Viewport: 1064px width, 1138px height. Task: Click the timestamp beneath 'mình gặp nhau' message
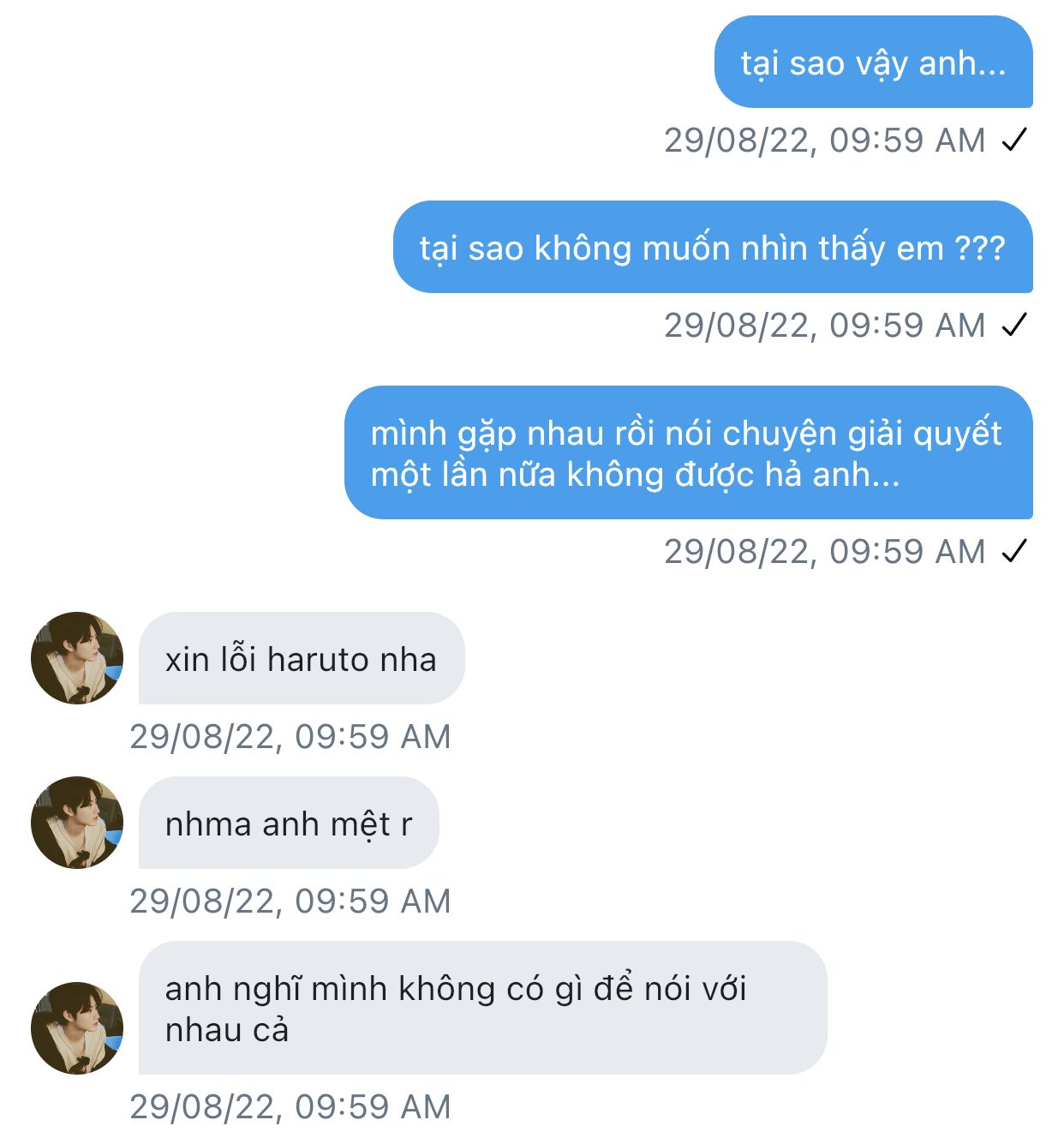[x=824, y=551]
